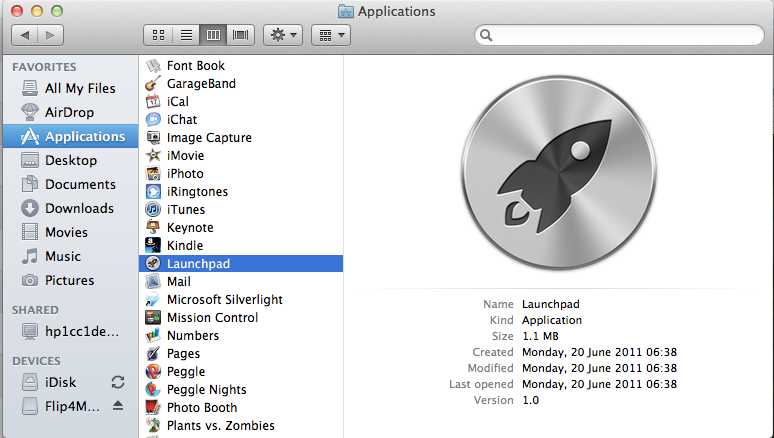Click the Peggle Nights icon
The height and width of the screenshot is (438, 774).
point(154,389)
